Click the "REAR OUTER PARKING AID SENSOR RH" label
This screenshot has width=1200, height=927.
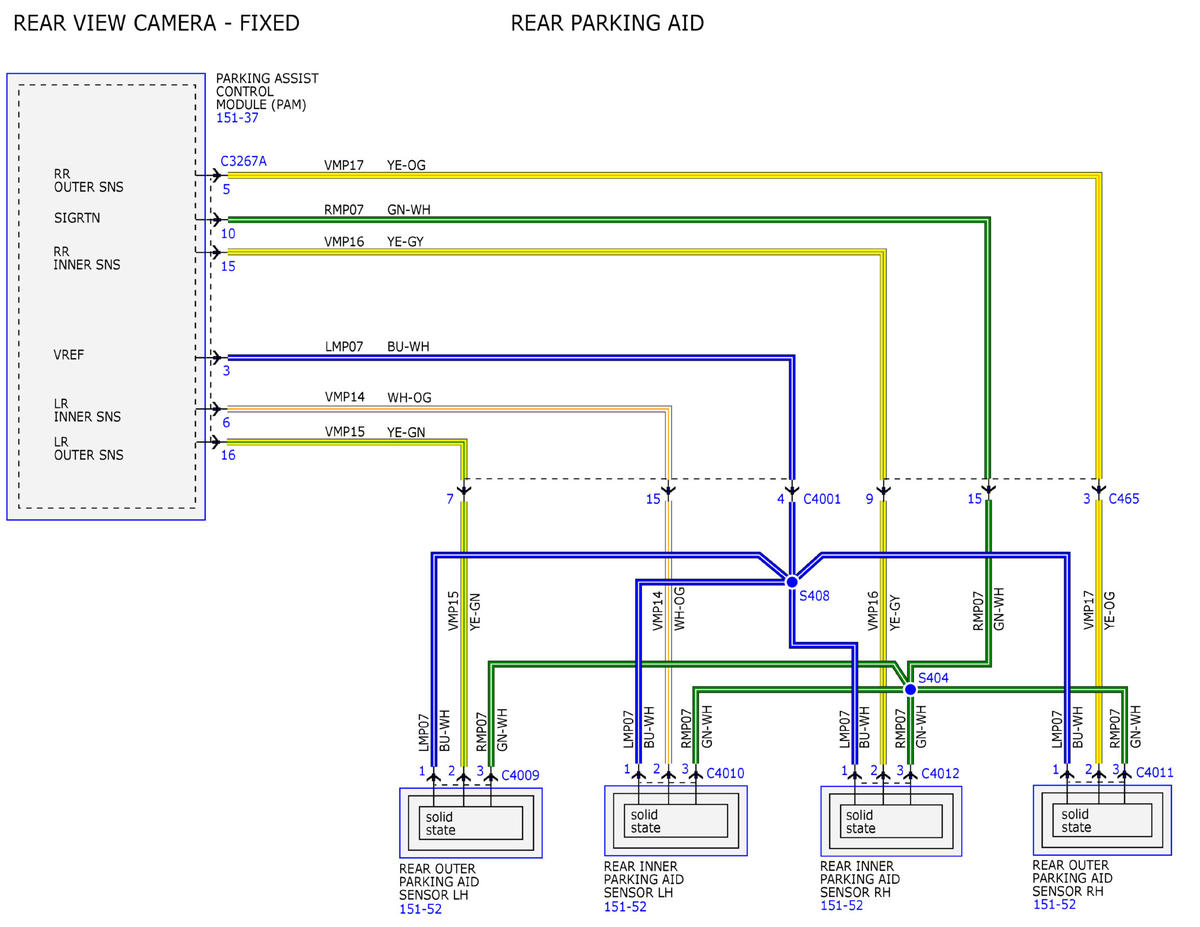click(x=1073, y=878)
